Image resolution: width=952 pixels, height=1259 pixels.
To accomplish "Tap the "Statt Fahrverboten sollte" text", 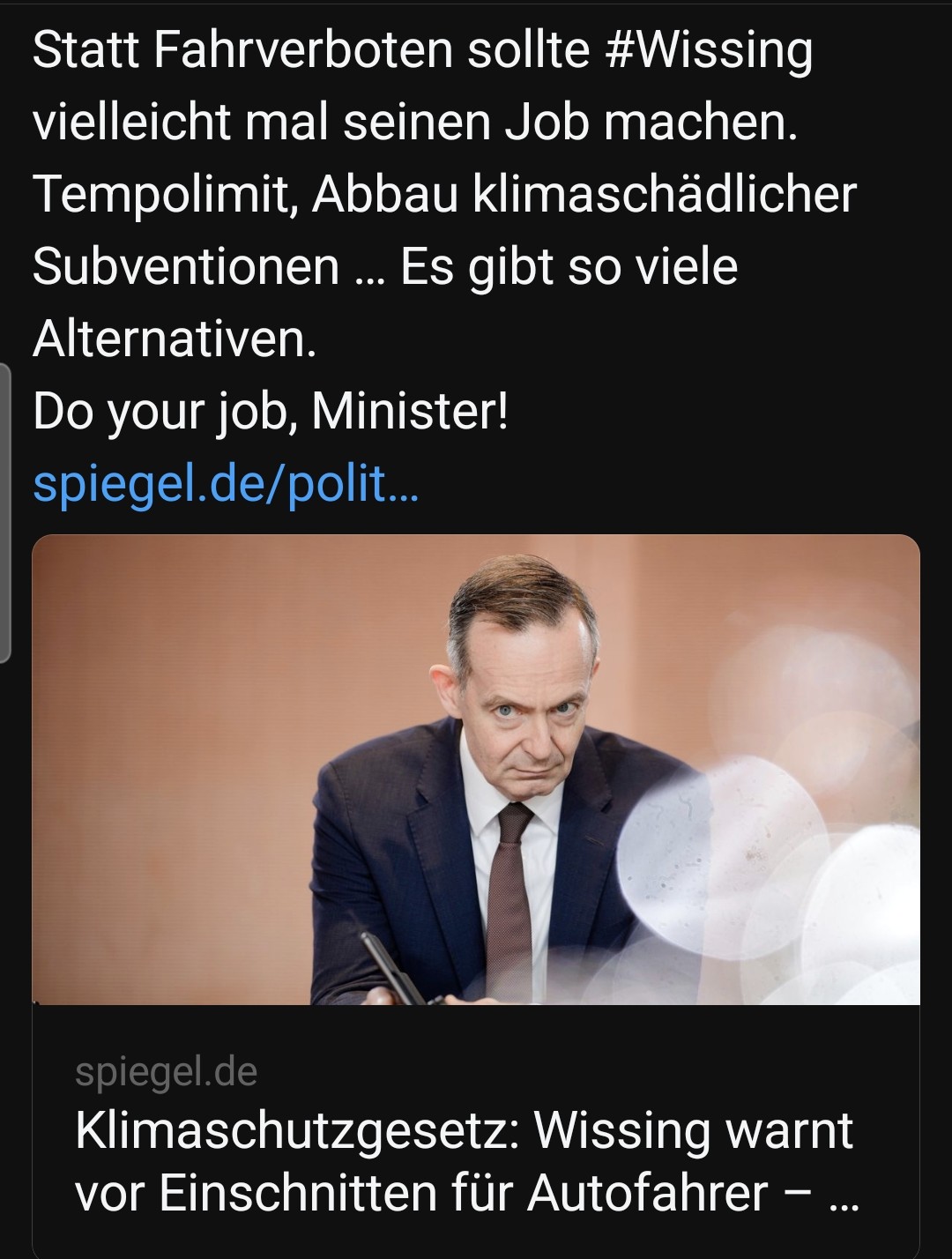I will tap(311, 50).
